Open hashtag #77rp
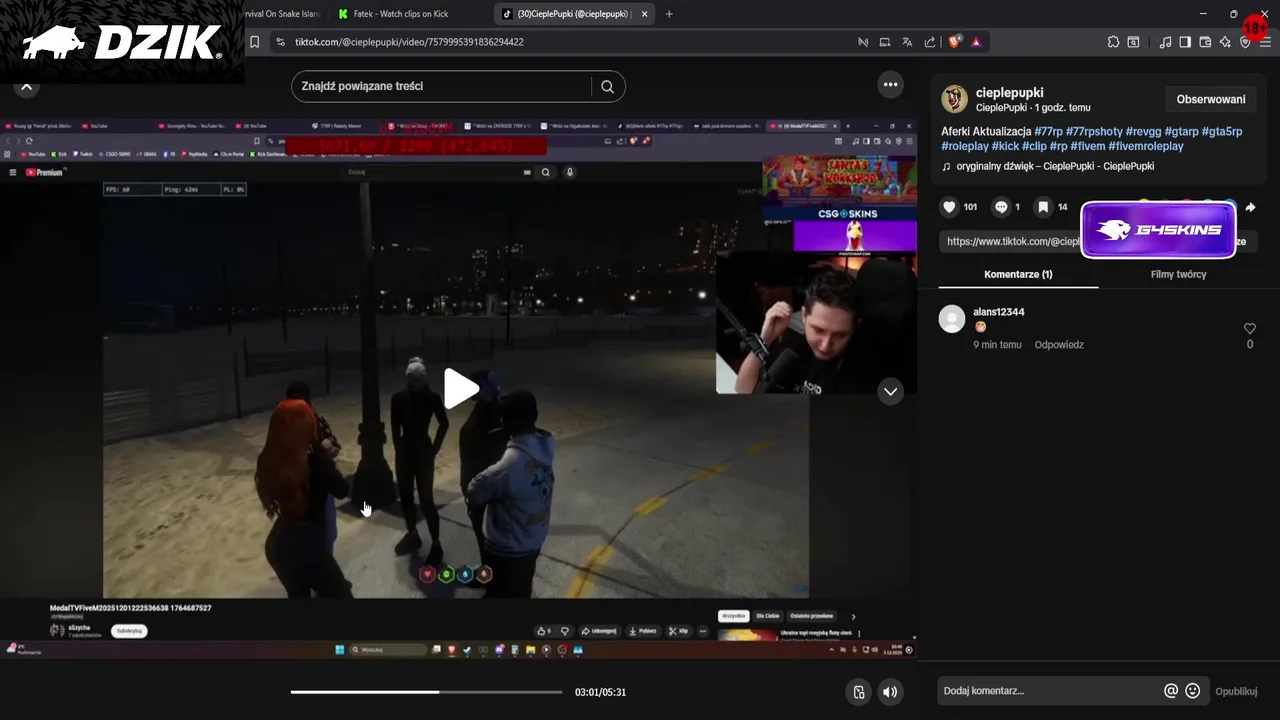This screenshot has height=720, width=1280. [x=1048, y=132]
